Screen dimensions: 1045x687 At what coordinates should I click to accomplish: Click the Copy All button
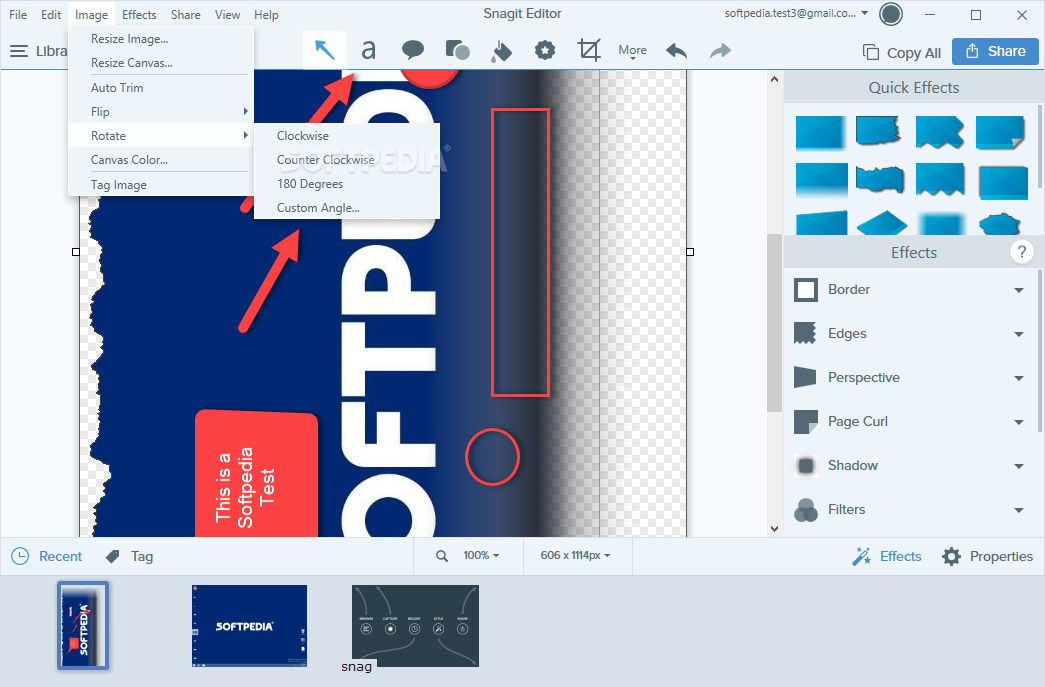pos(902,53)
